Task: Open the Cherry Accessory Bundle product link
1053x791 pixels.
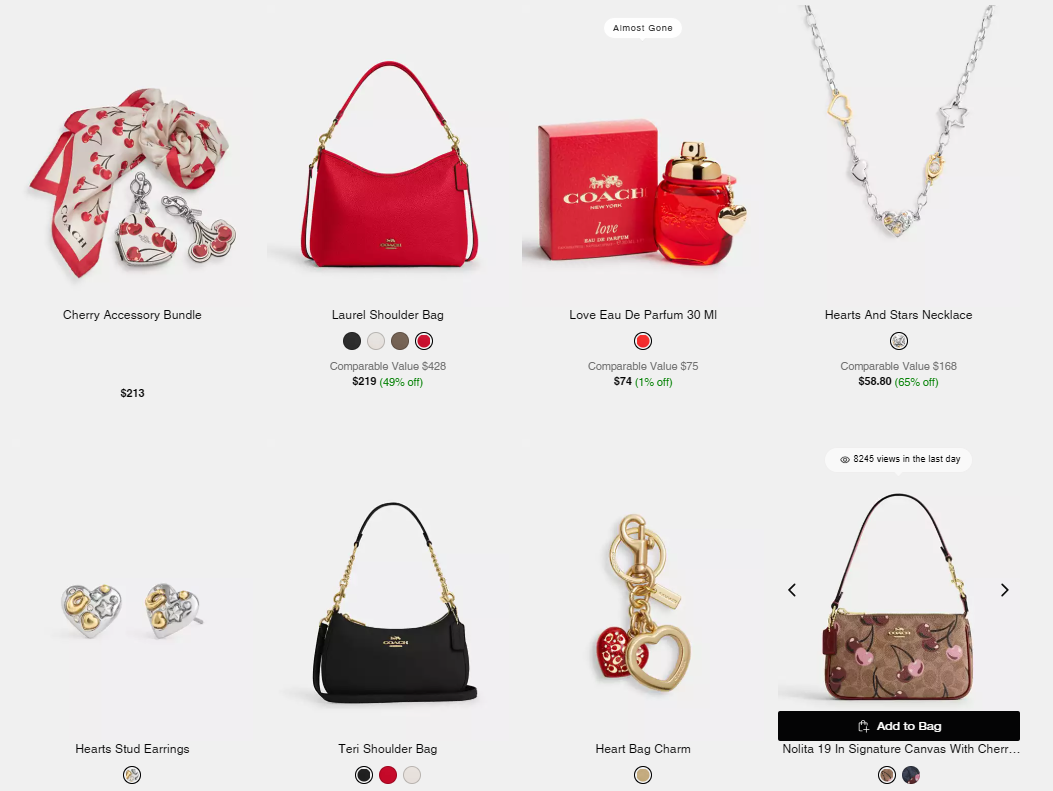Action: [132, 315]
